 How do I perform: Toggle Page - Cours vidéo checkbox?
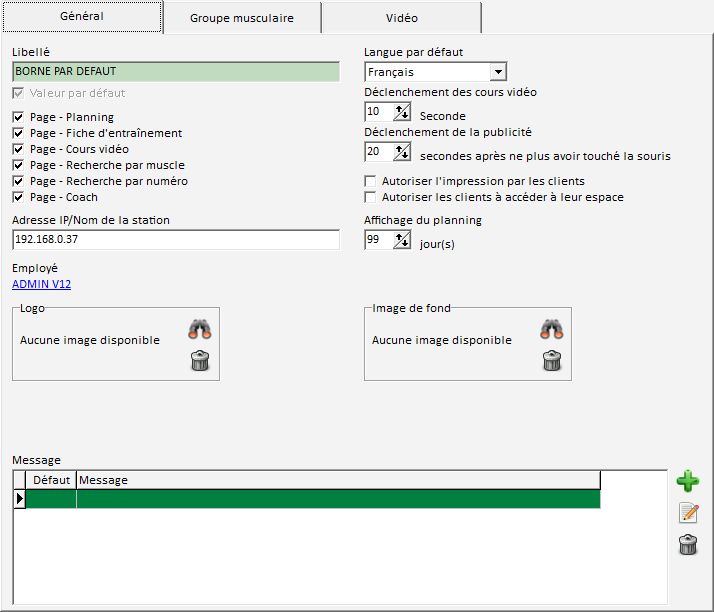point(18,149)
